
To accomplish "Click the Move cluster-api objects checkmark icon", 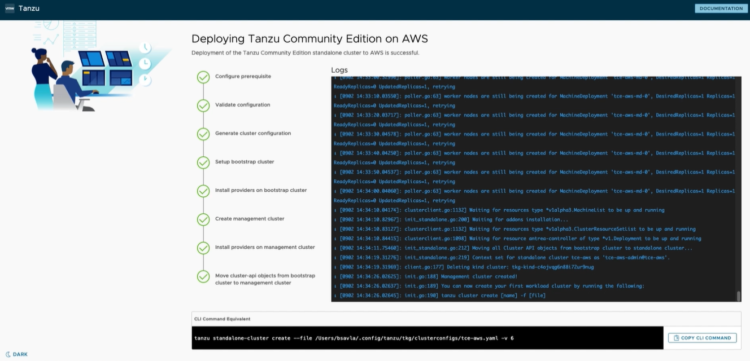I will 203,277.
